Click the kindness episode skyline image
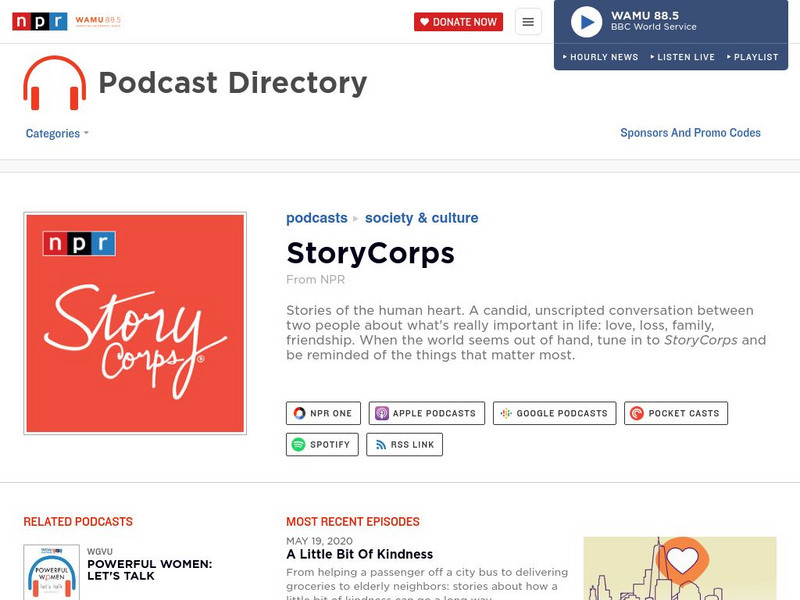The width and height of the screenshot is (800, 600). coord(680,568)
